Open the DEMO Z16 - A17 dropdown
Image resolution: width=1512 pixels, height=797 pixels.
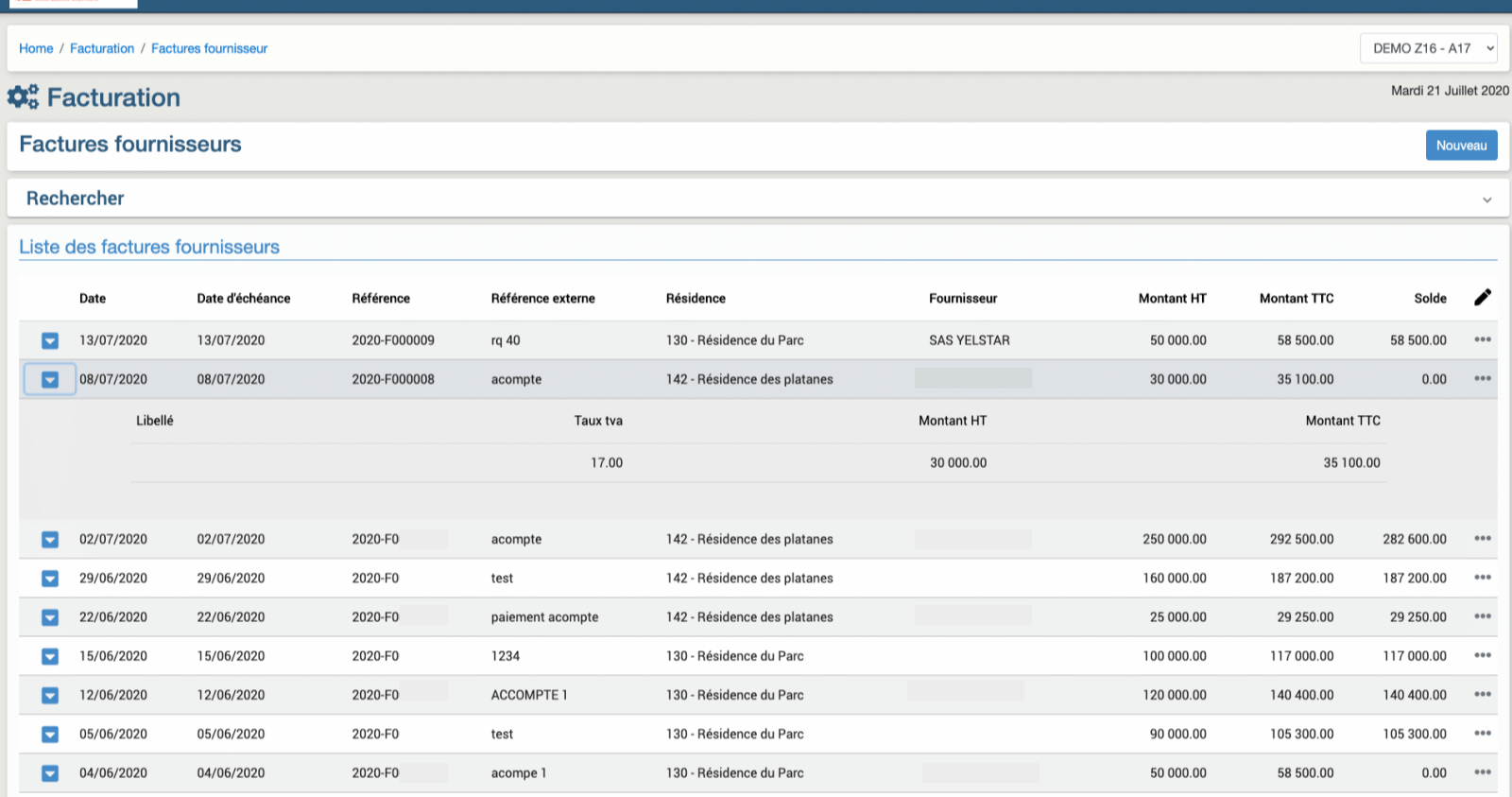[1428, 48]
